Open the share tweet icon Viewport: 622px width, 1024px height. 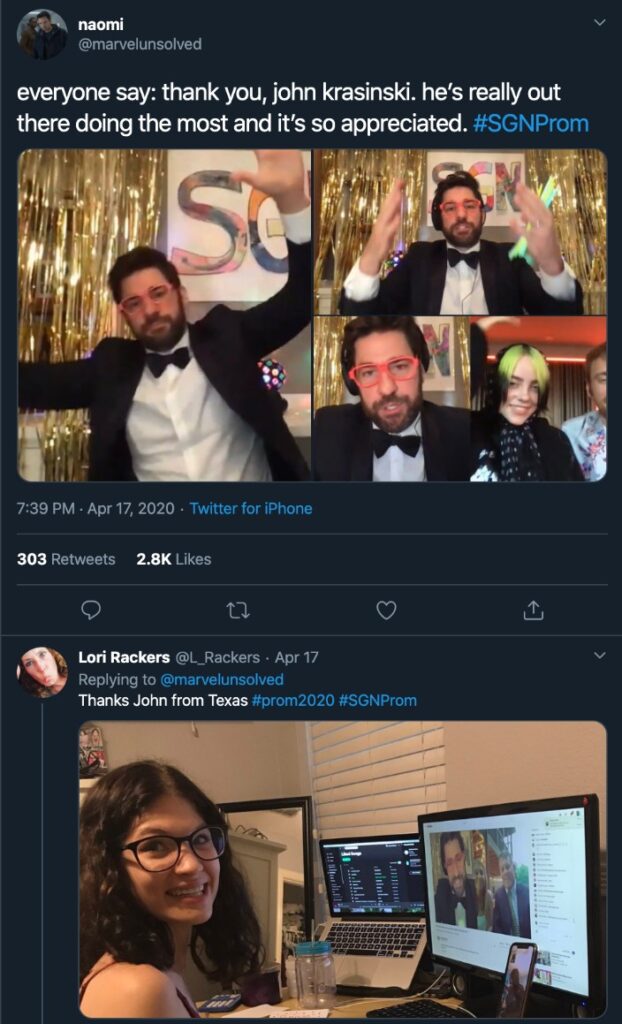533,610
